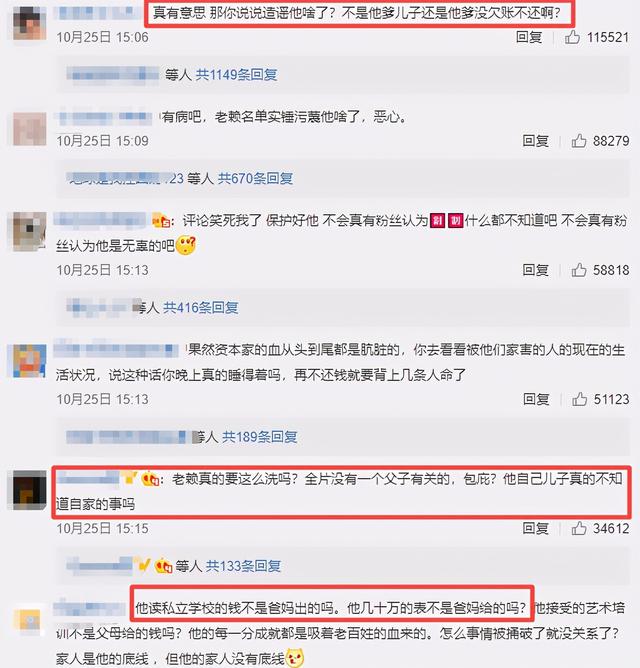Expand the 共1149条回复 thread
The height and width of the screenshot is (668, 640).
pyautogui.click(x=236, y=75)
